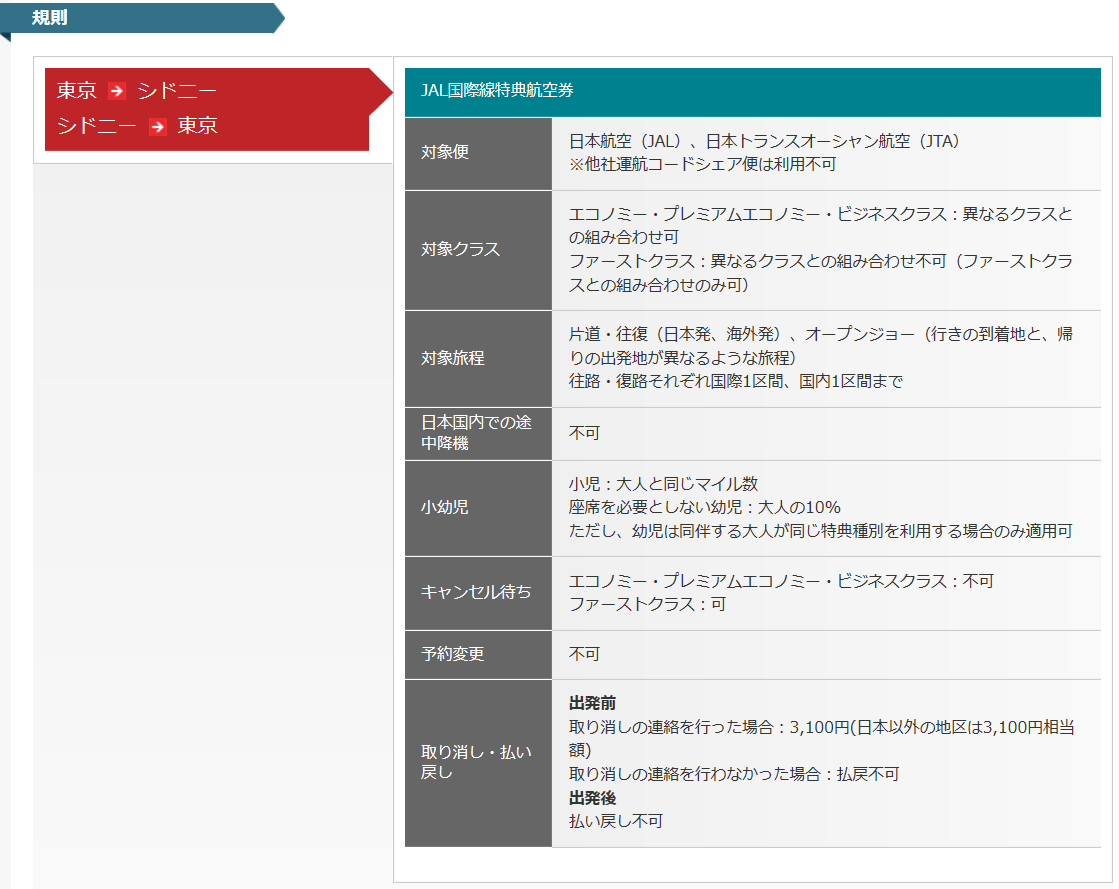Screen dimensions: 1119x889
Task: Click the 日本国内での途中降機 row label
Action: point(478,433)
